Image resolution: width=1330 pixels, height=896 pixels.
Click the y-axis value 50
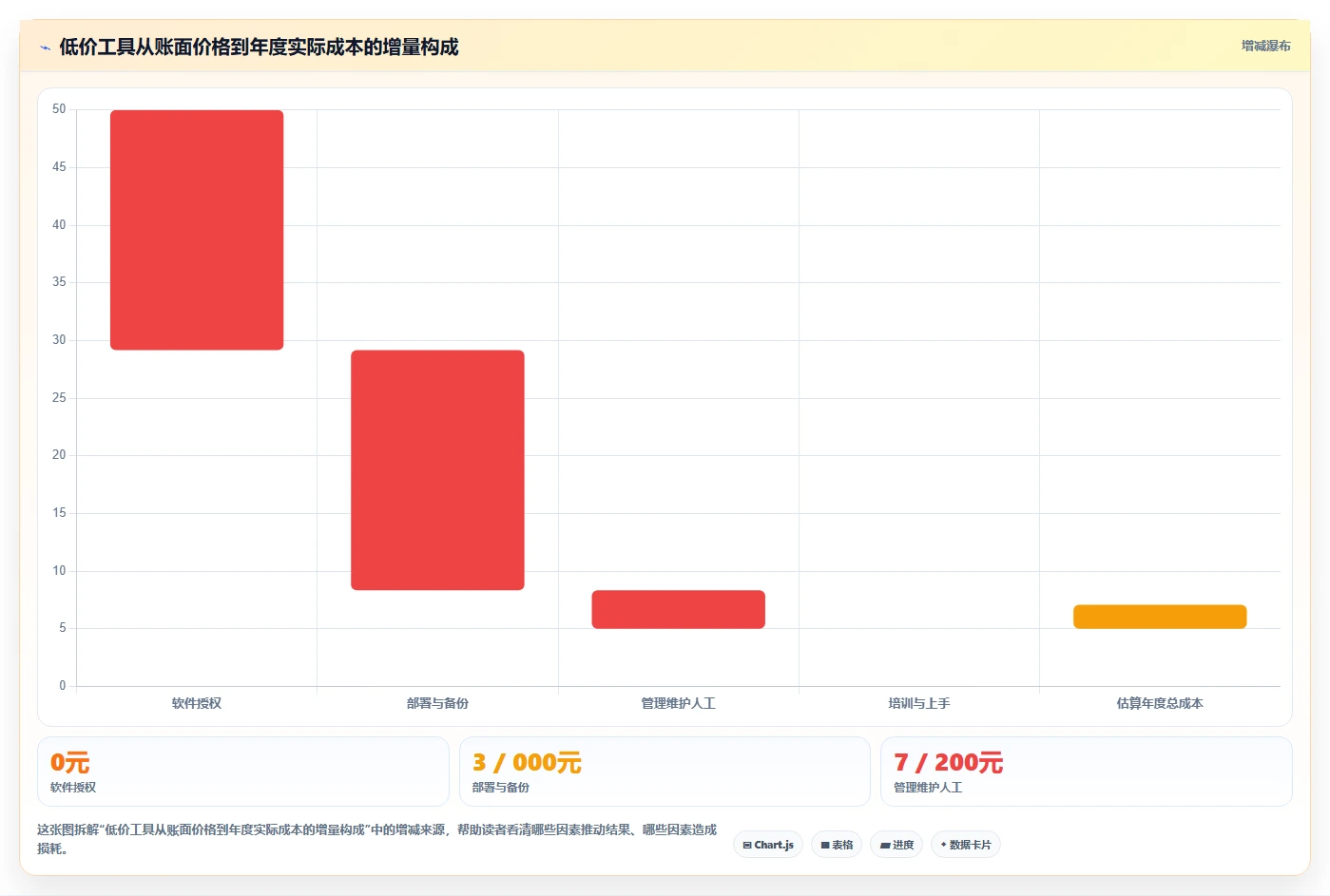point(59,109)
